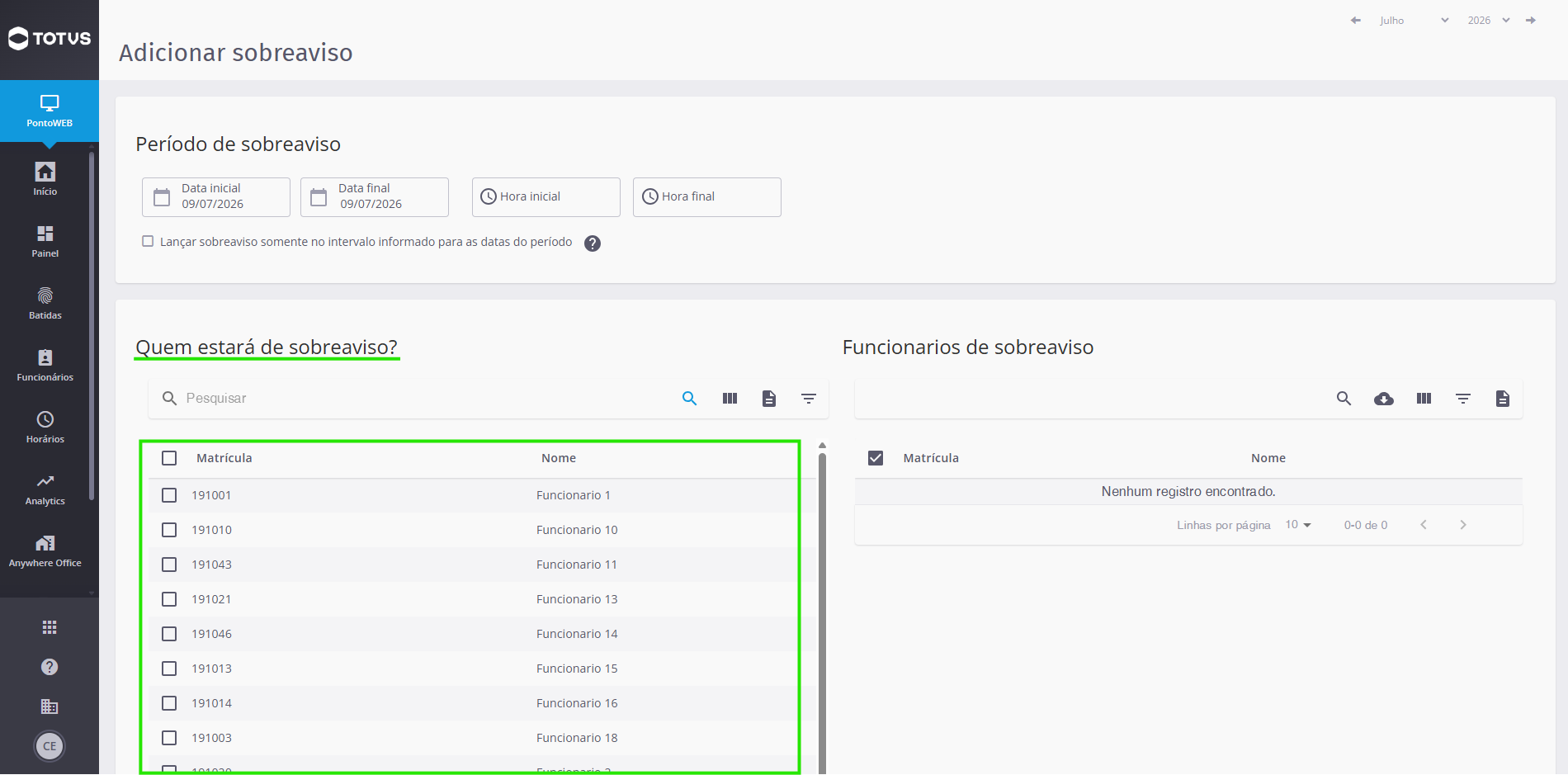Open sidebar help question icon
The height and width of the screenshot is (775, 1568).
tap(50, 667)
